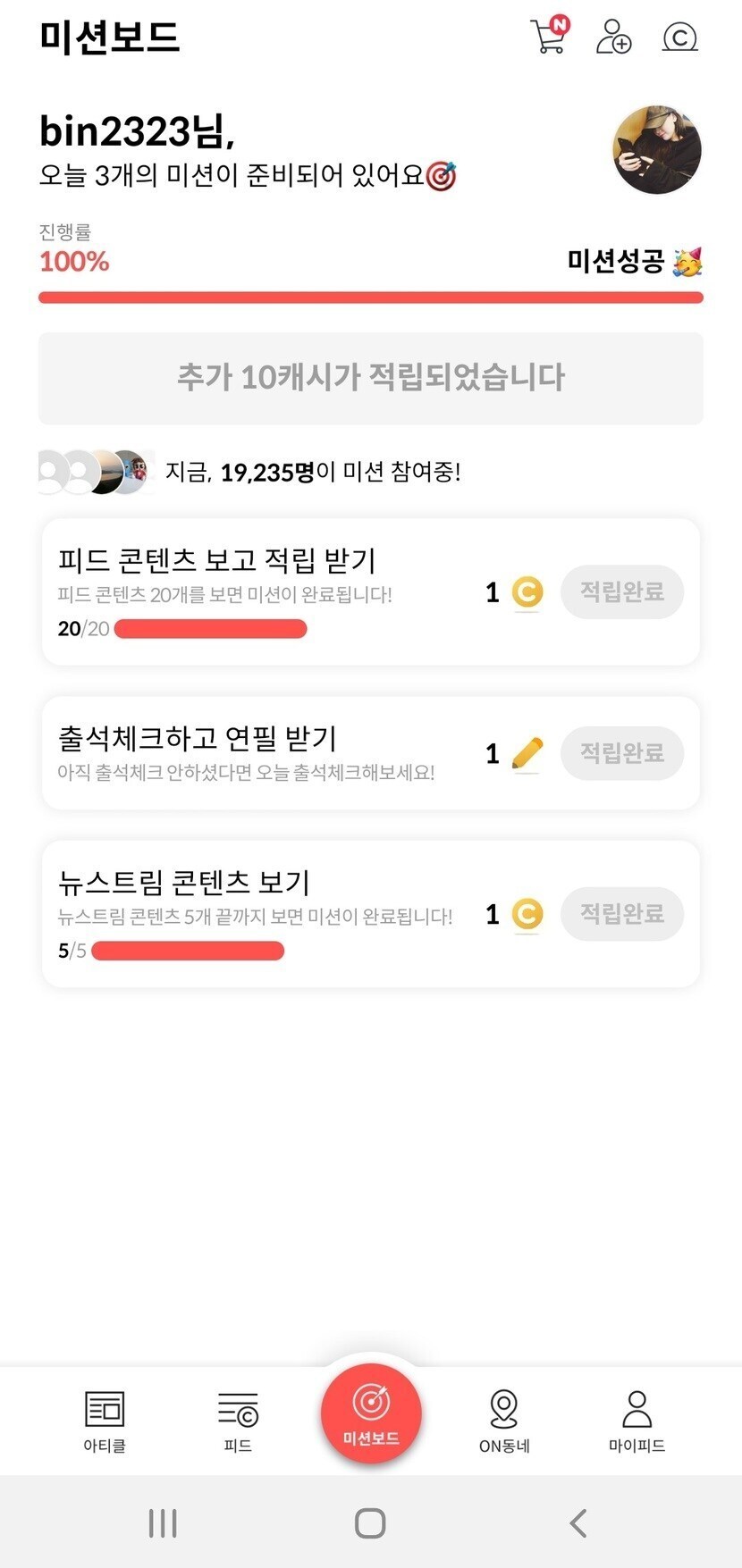The width and height of the screenshot is (742, 1568).
Task: Switch to the 아티클 tab
Action: click(x=105, y=1421)
